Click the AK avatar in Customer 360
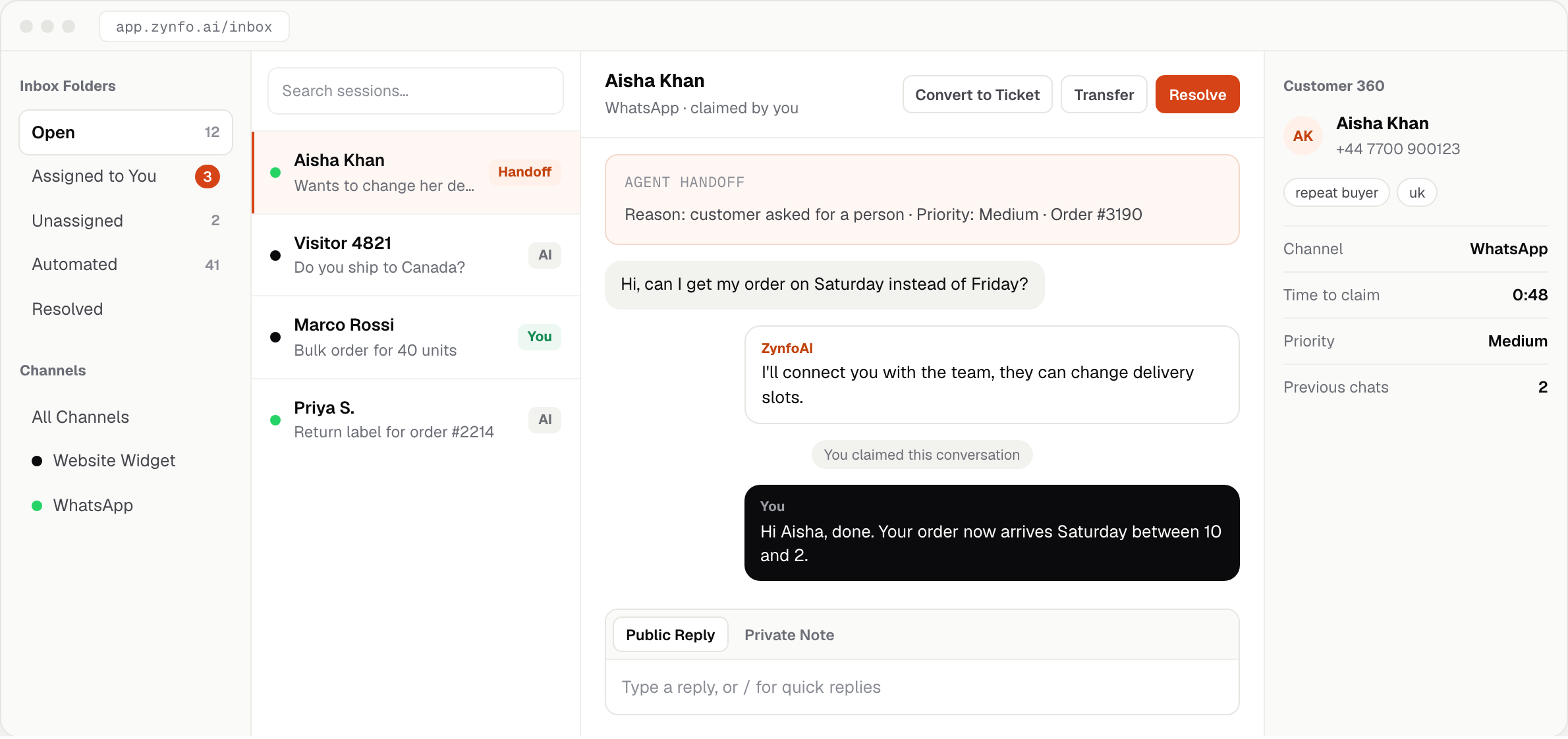1568x739 pixels. tap(1302, 136)
